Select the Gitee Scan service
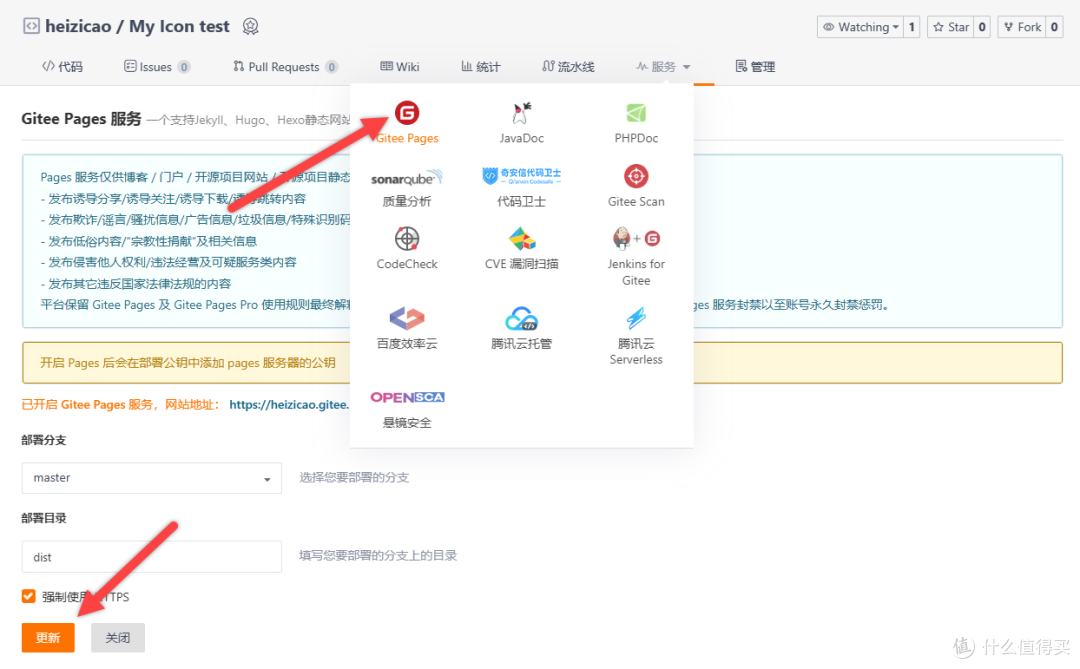The height and width of the screenshot is (669, 1080). [636, 184]
